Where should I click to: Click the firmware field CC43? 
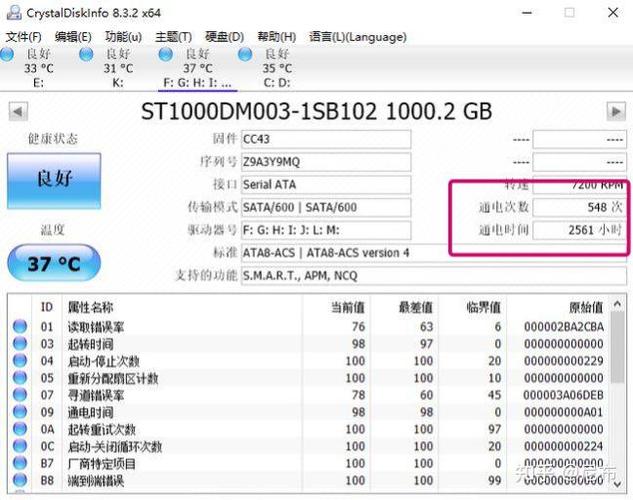tap(326, 139)
